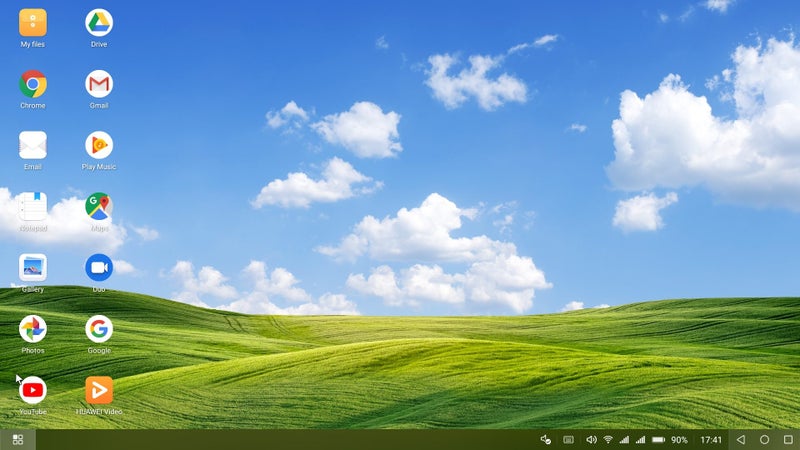Open Google Photos
800x450 pixels.
(33, 329)
